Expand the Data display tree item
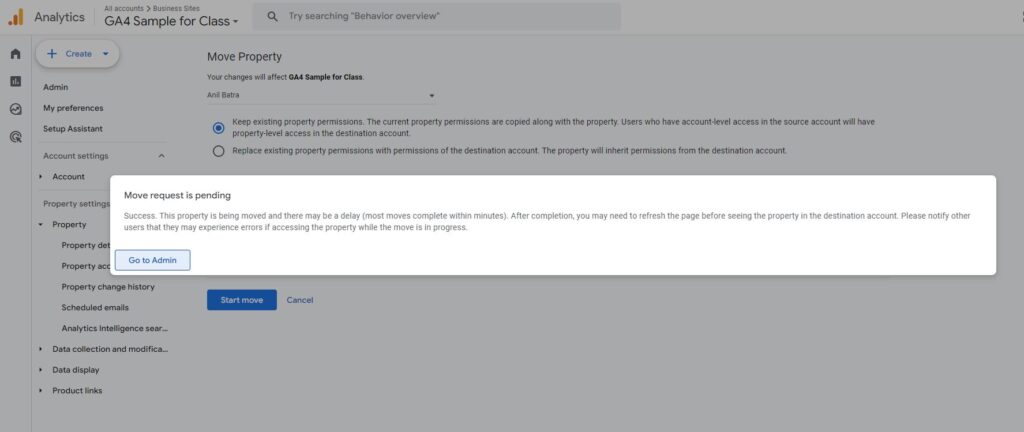Viewport: 1024px width, 432px height. coord(41,370)
